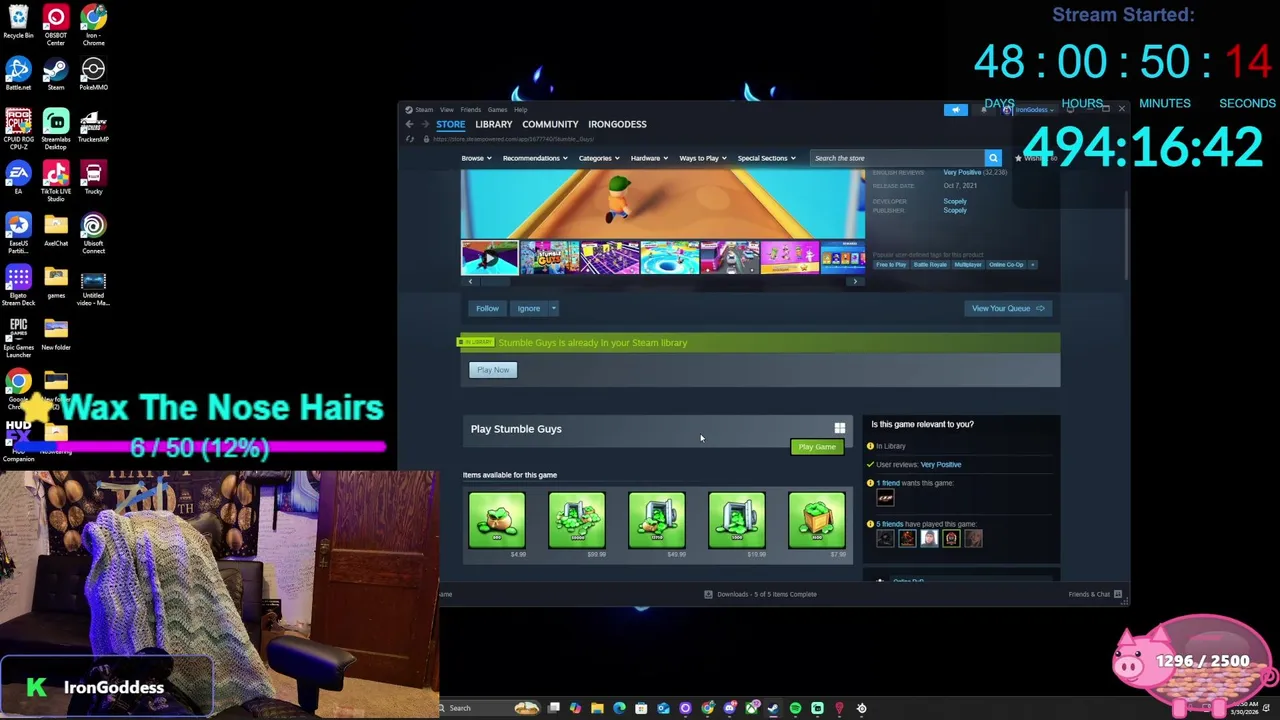
Task: Expand the Ways to Play dropdown
Action: pos(702,158)
